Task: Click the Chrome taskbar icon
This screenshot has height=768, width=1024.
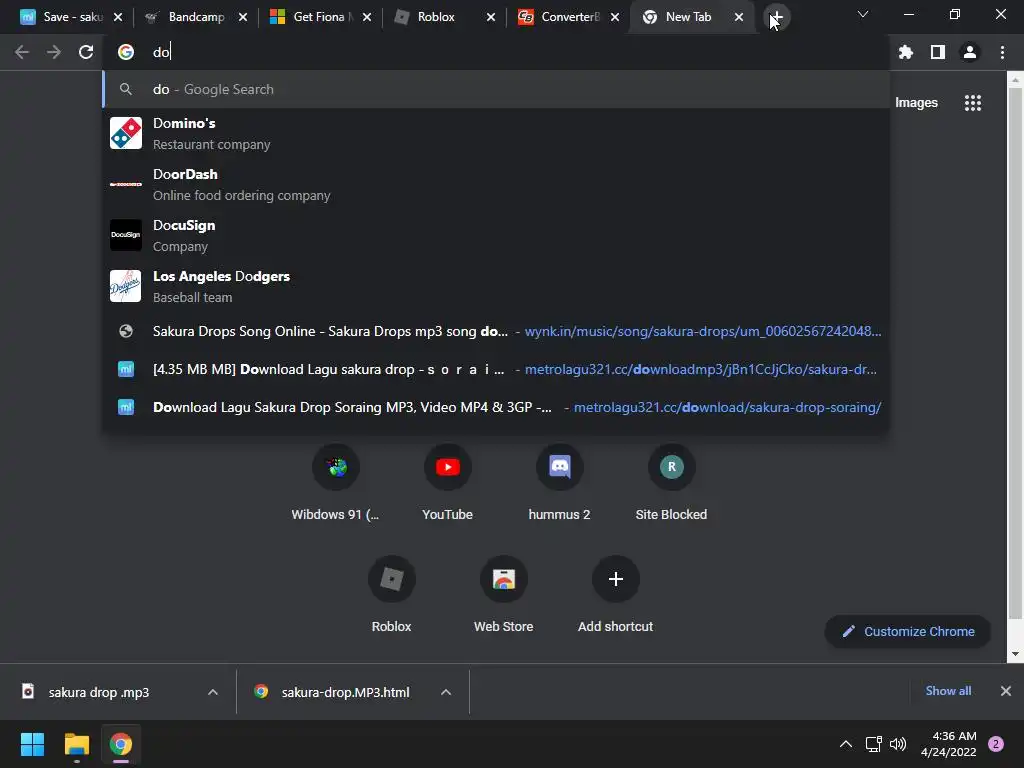Action: pos(121,744)
